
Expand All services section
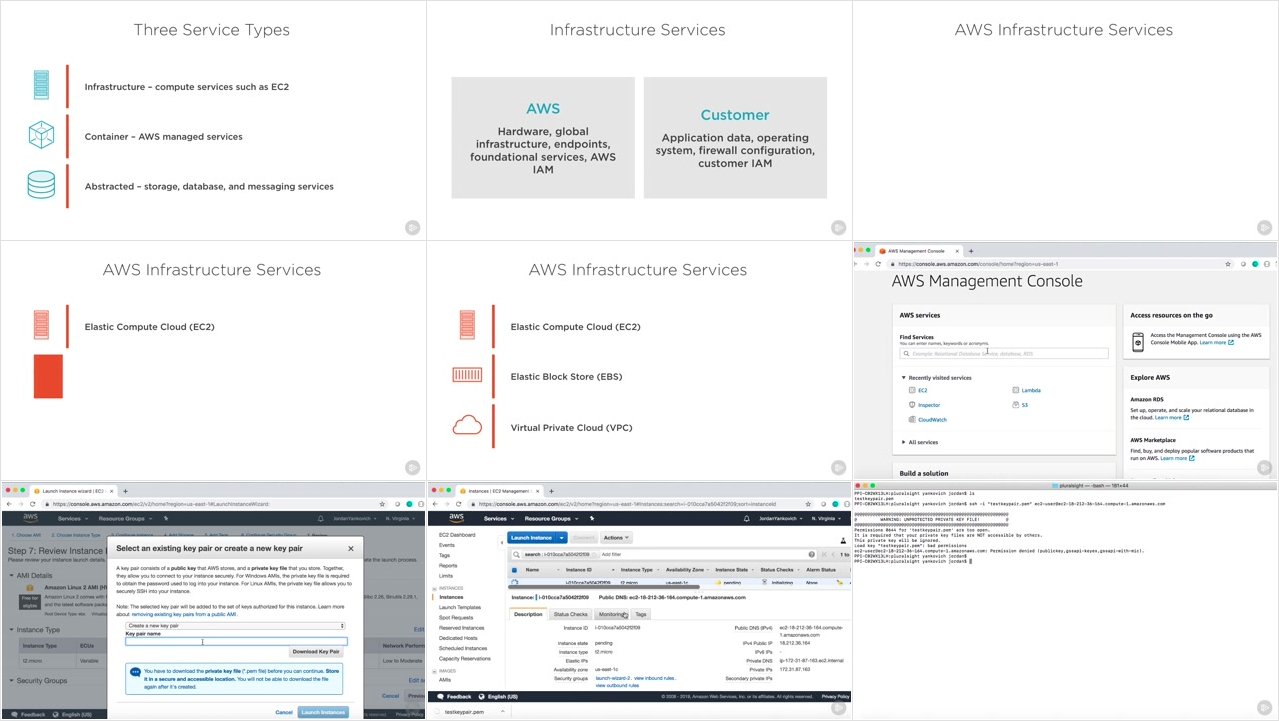coord(904,442)
